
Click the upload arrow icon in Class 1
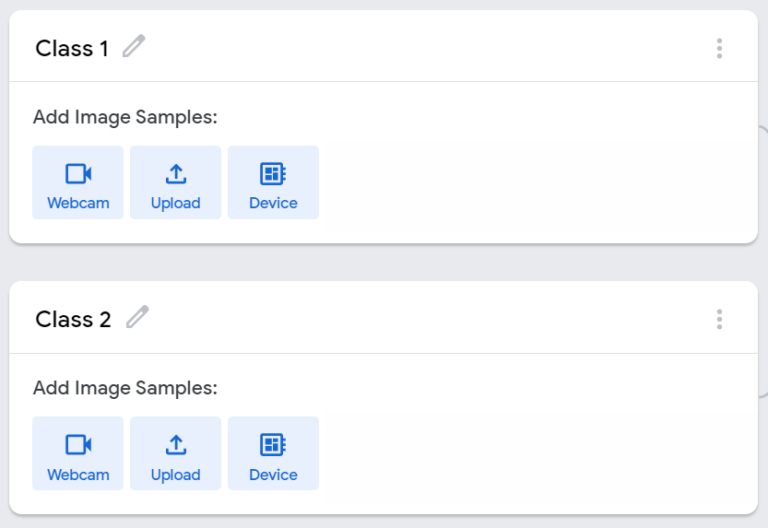click(x=176, y=174)
